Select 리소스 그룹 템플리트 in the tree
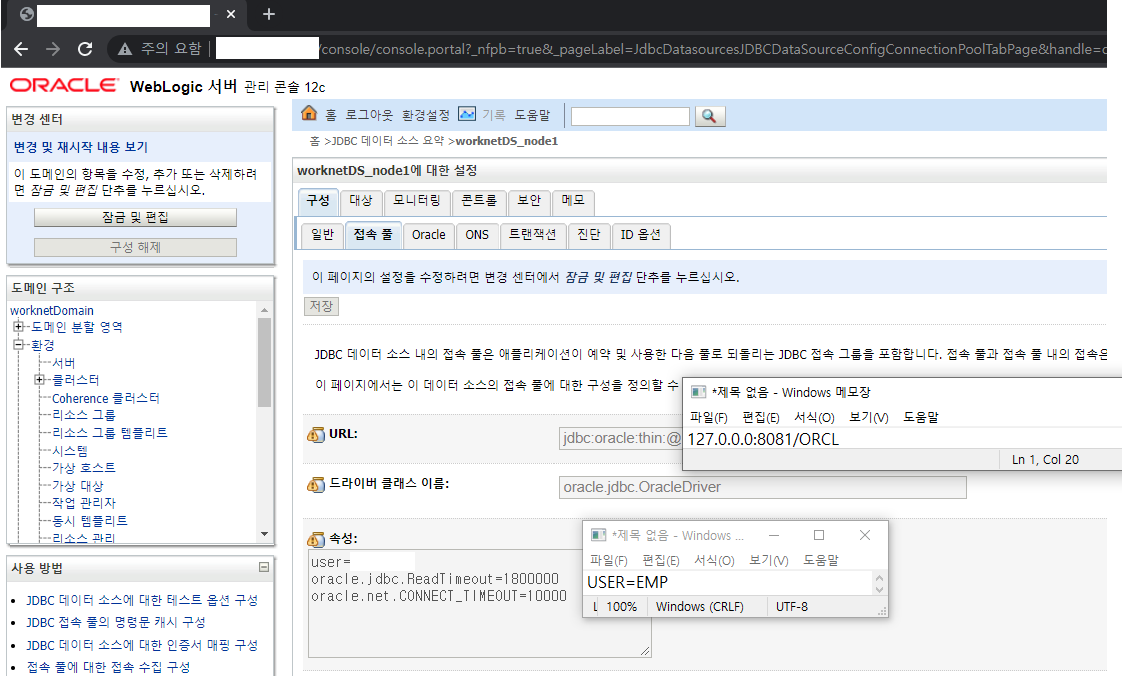This screenshot has height=676, width=1122. point(109,433)
